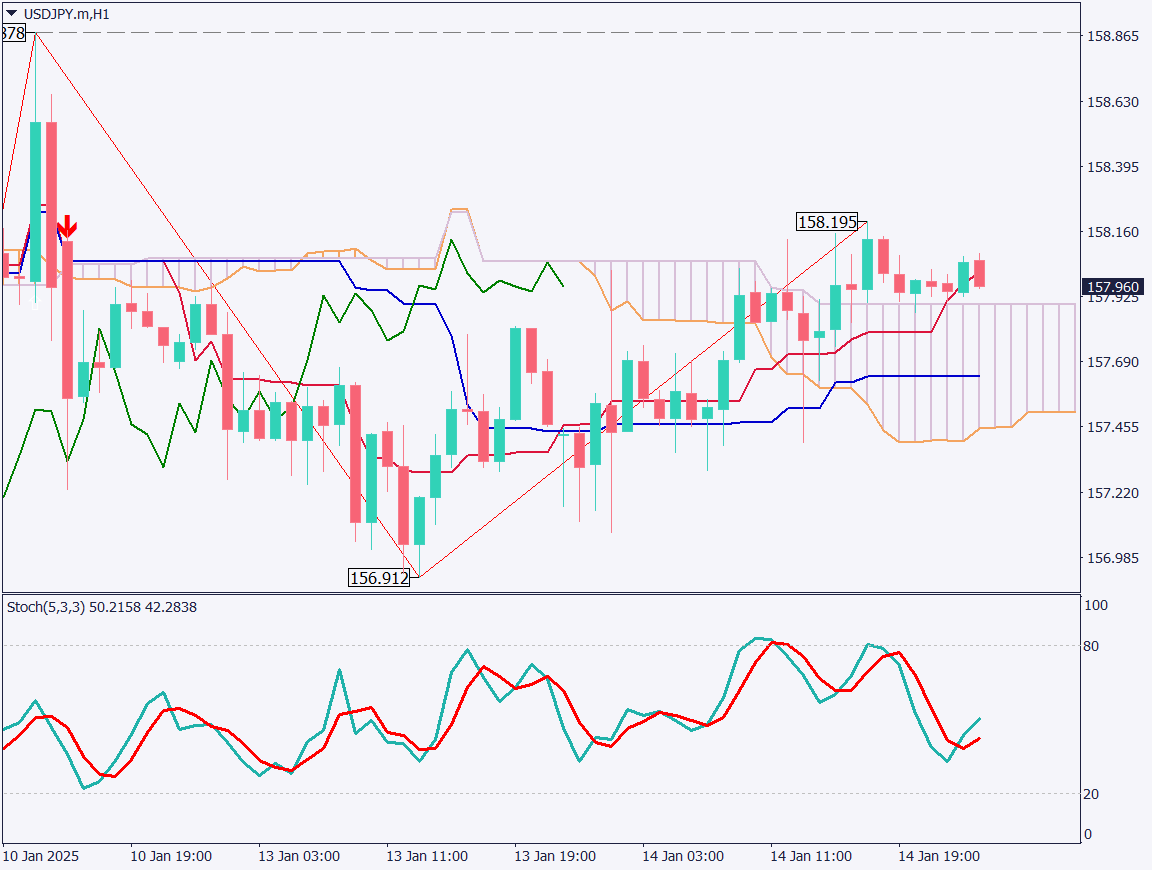
Task: Click the red down arrow signal marker
Action: 66,227
